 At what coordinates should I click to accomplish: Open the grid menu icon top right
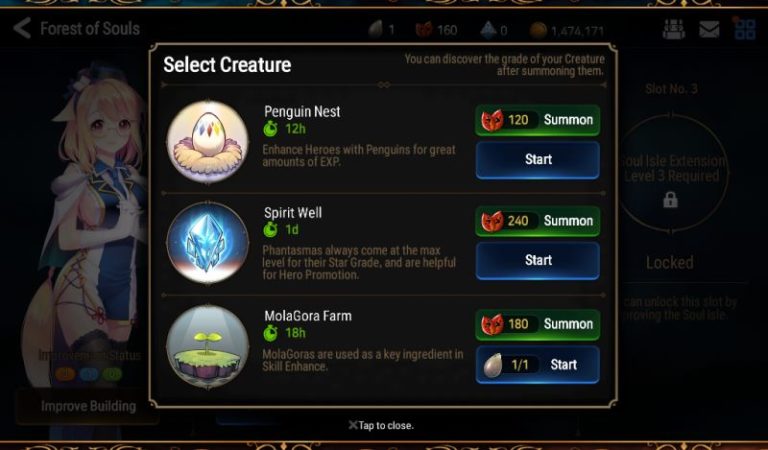(x=744, y=29)
